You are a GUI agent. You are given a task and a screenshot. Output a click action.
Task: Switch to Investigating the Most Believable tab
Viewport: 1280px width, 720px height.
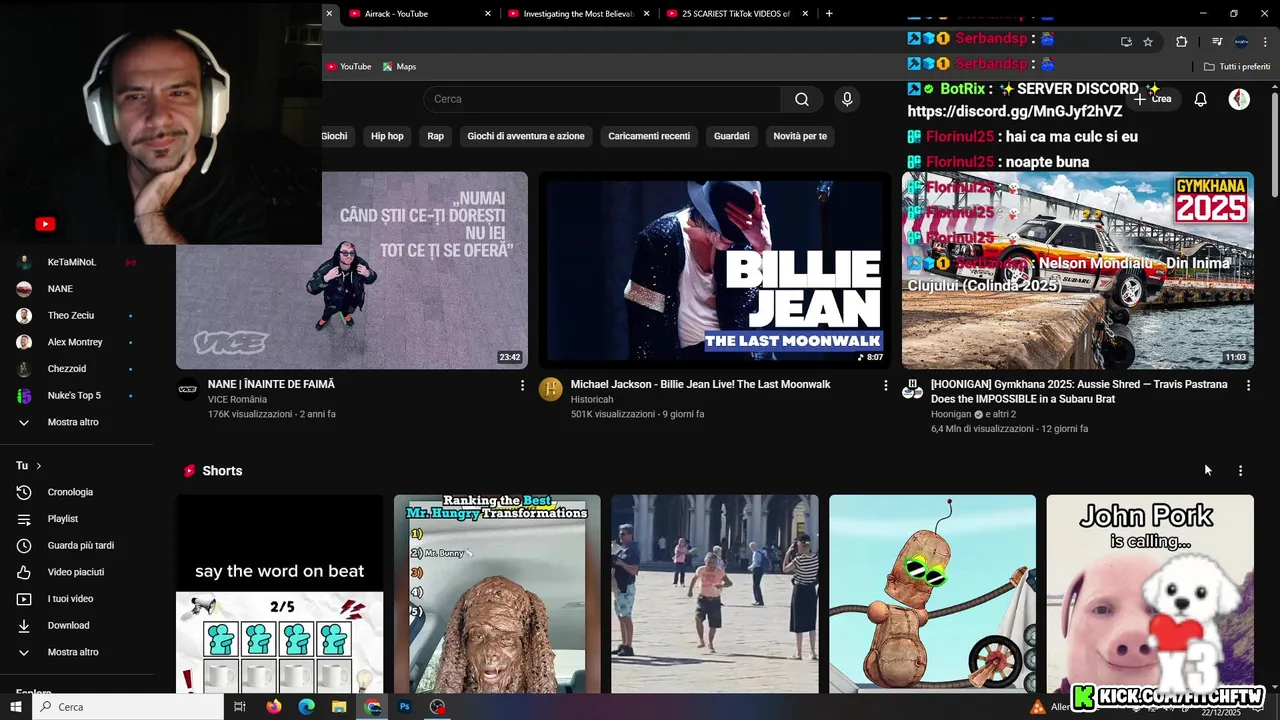pyautogui.click(x=571, y=14)
